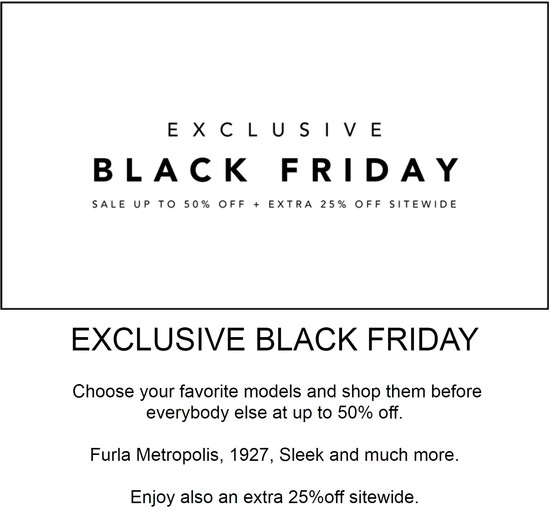Click "EXTRA 25% OFF SITEWIDE" banner text
This screenshot has height=518, width=550.
click(363, 204)
